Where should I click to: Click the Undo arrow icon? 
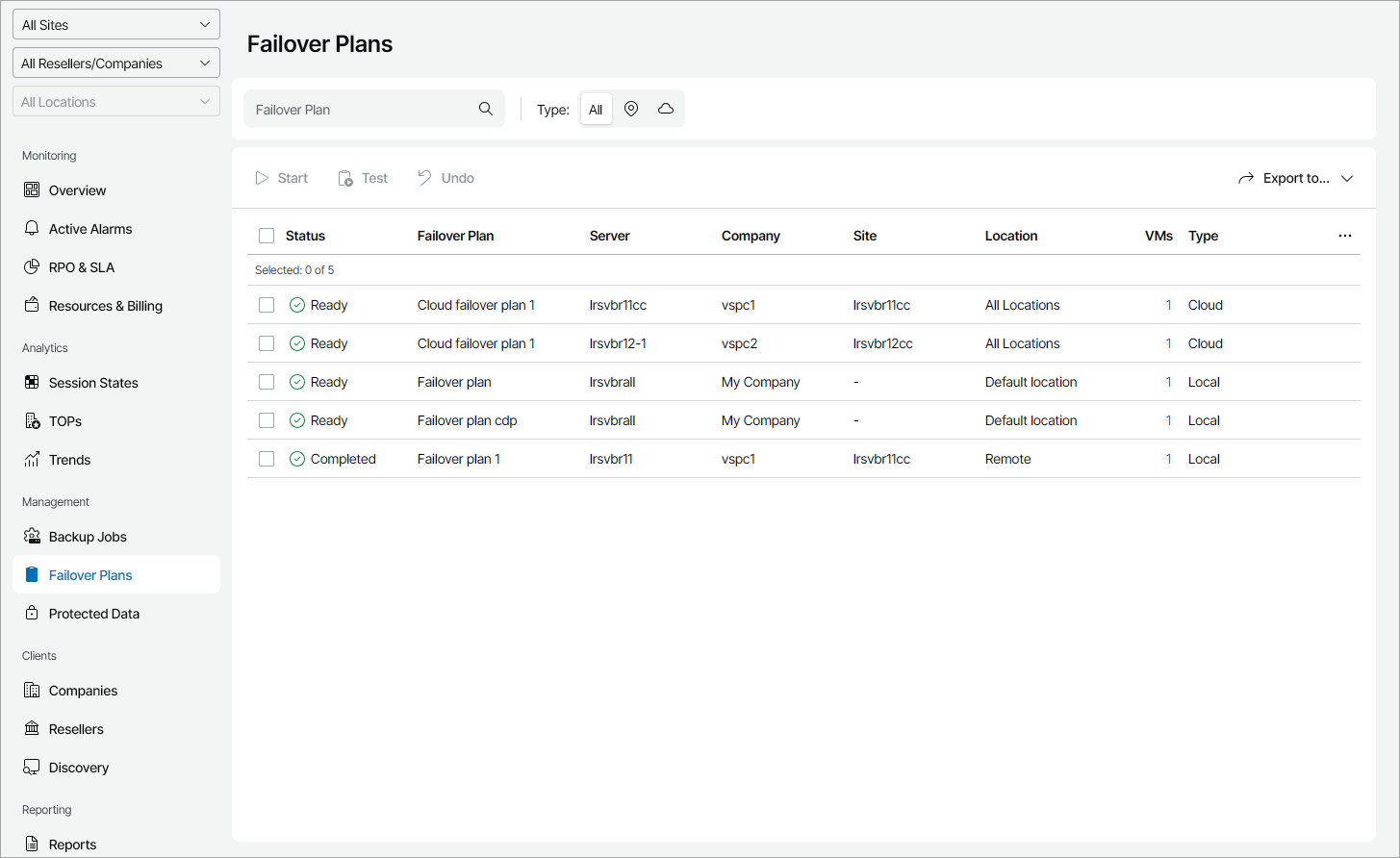pos(424,178)
